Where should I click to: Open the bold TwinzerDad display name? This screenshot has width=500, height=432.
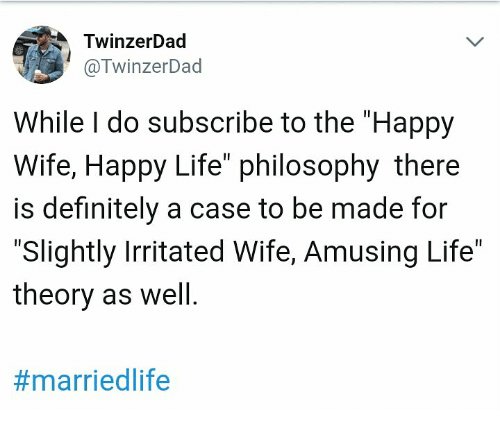pos(135,41)
